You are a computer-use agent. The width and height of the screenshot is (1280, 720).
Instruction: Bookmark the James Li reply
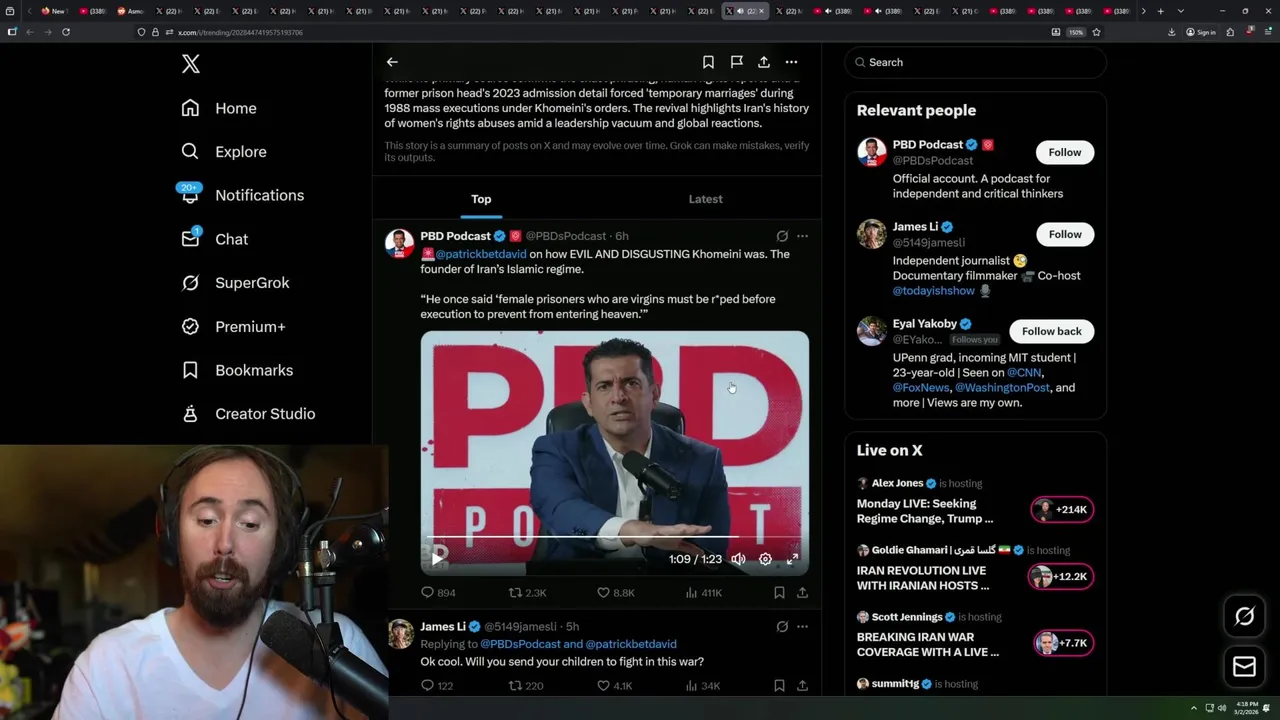pos(779,686)
